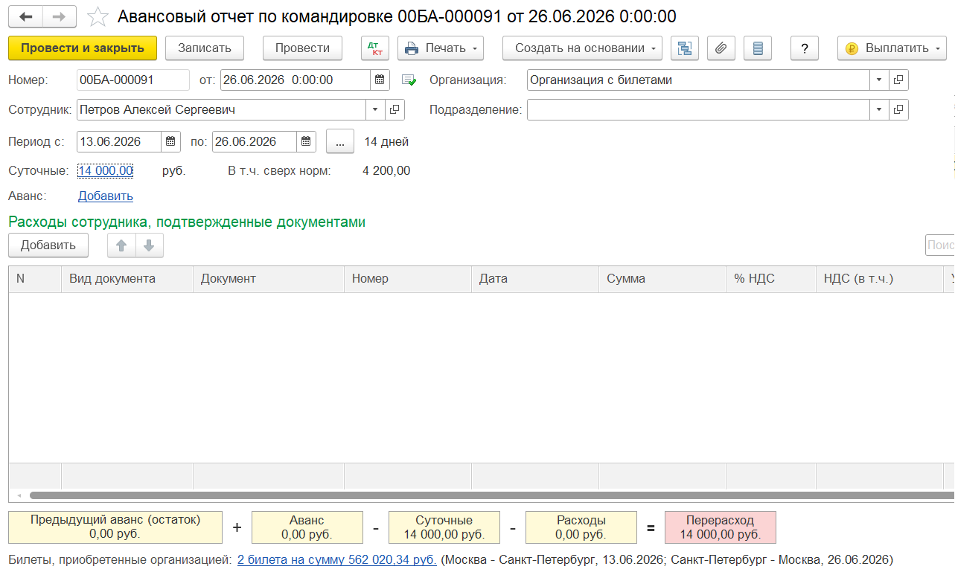Click the Подразделение input field
956x572 pixels.
pyautogui.click(x=698, y=110)
